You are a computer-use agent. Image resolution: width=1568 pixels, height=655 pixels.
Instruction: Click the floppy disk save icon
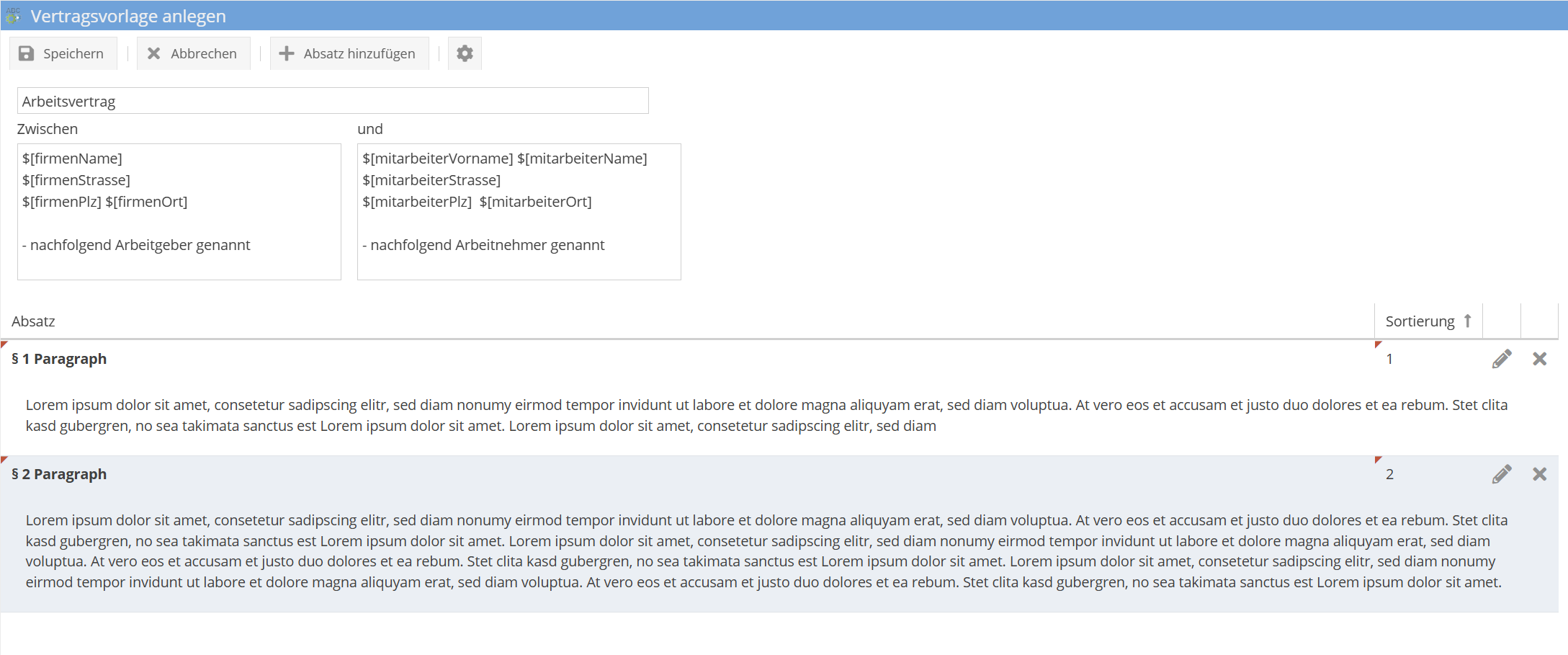click(27, 53)
